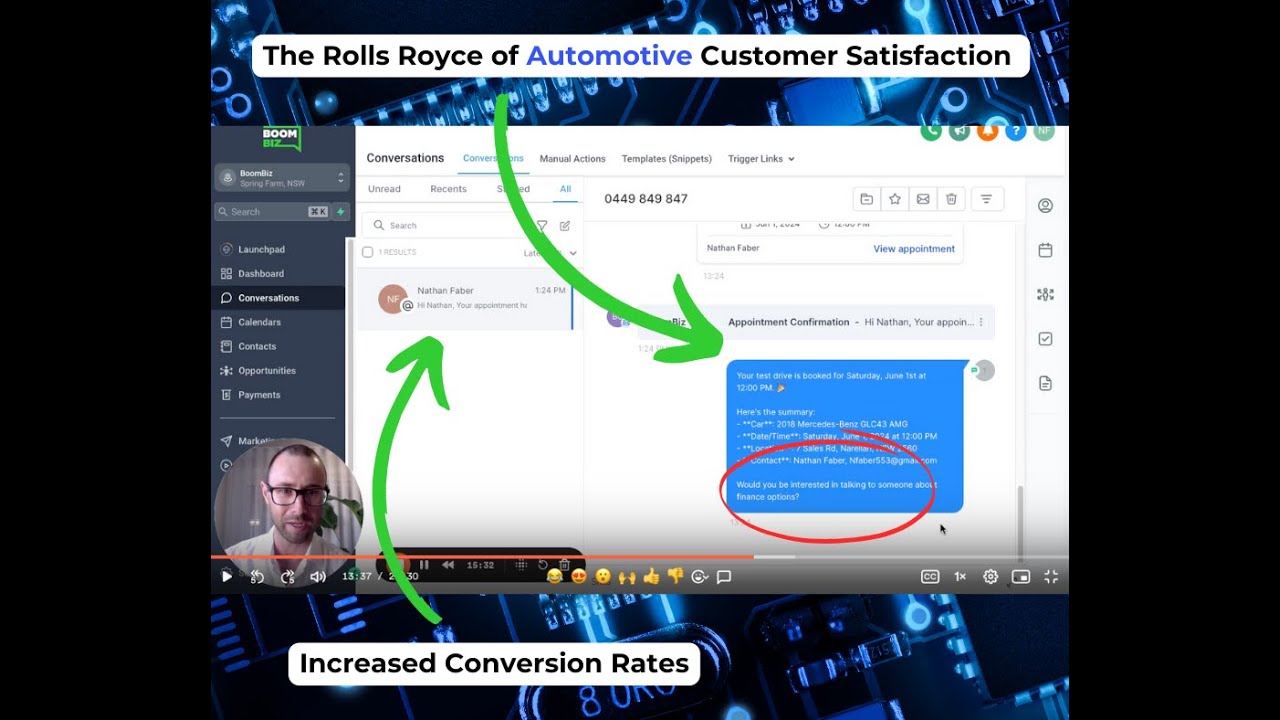
Task: Open Dashboard in sidebar
Action: [x=261, y=273]
